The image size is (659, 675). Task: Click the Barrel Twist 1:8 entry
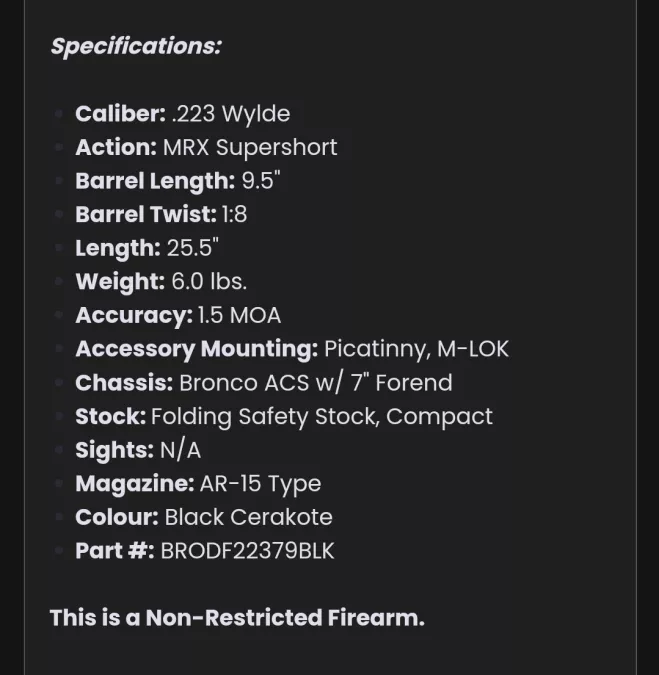161,214
